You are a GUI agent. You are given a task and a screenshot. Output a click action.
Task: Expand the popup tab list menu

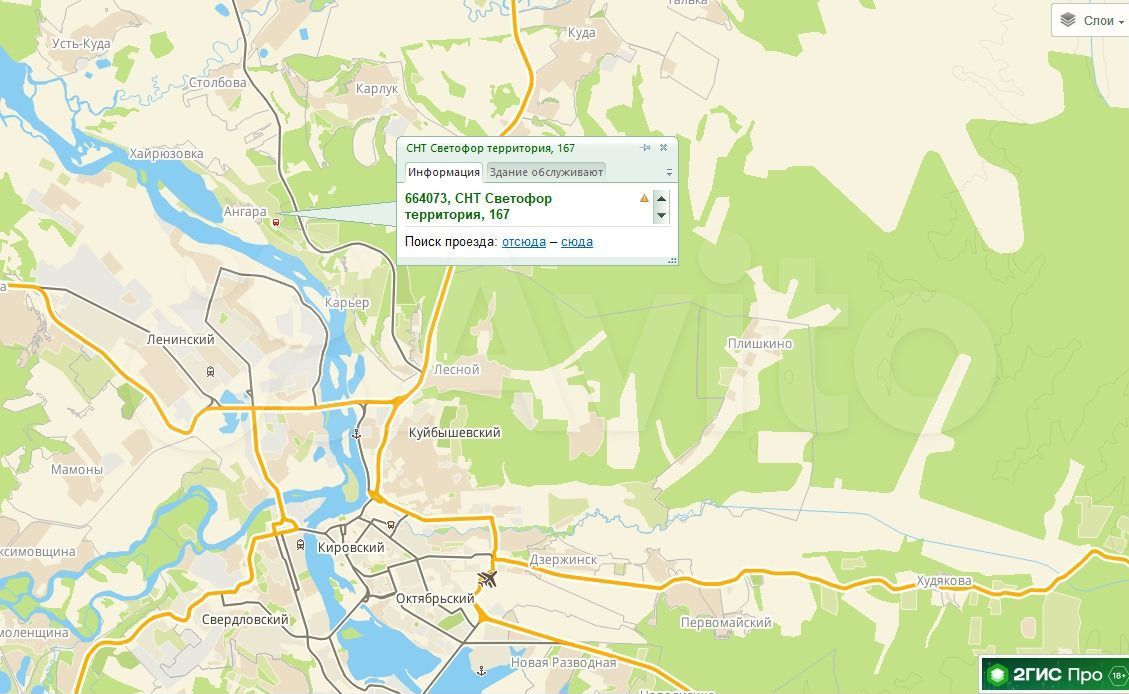(x=669, y=173)
